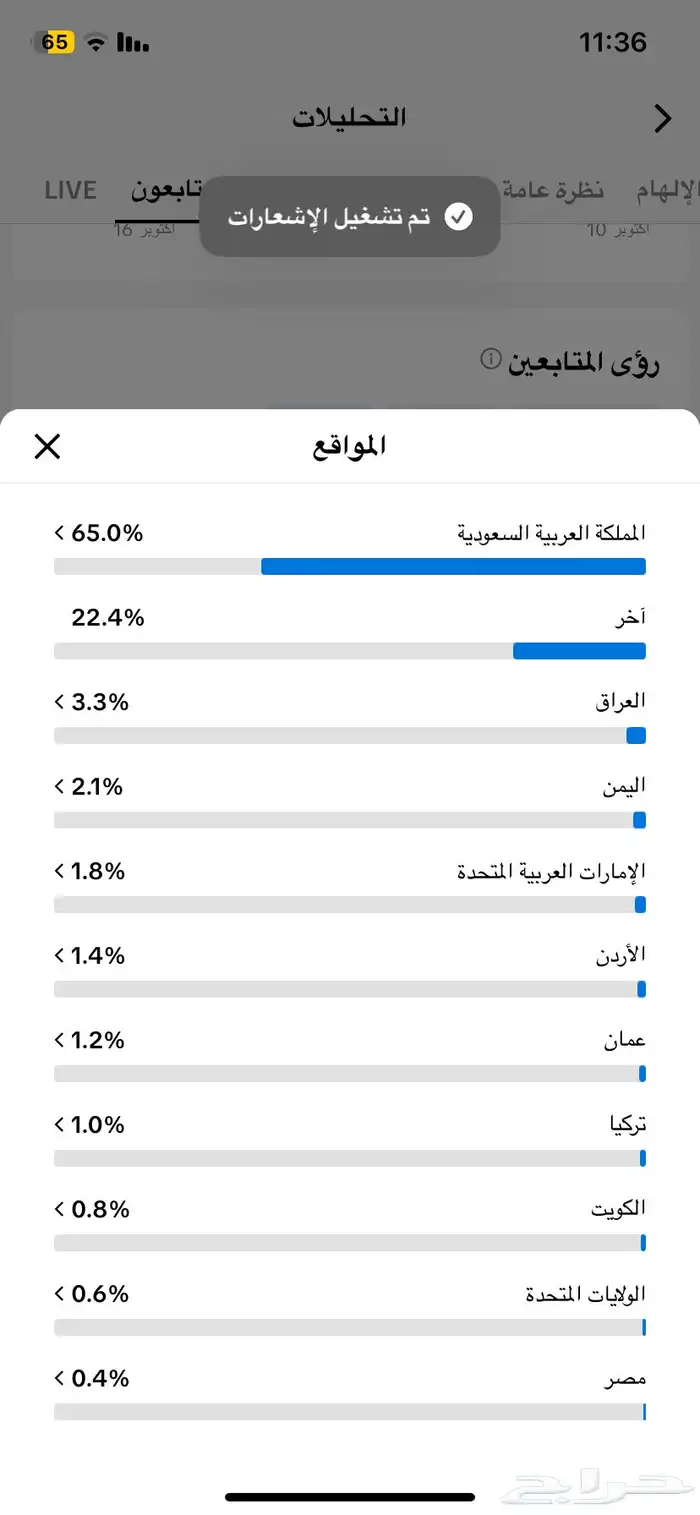The height and width of the screenshot is (1515, 700).
Task: Tap the info icon next to follower insights
Action: (490, 358)
